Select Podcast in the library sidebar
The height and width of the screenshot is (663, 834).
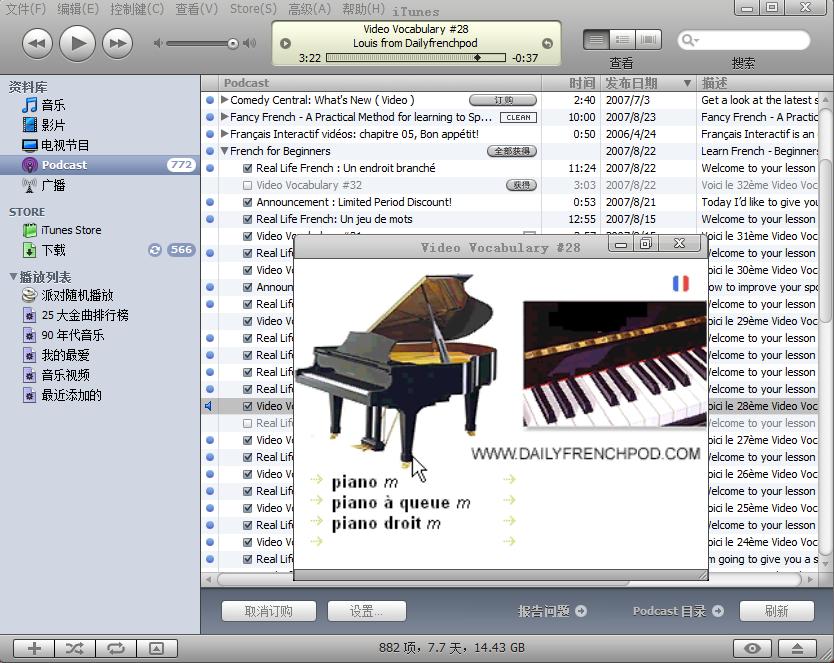tap(100, 165)
